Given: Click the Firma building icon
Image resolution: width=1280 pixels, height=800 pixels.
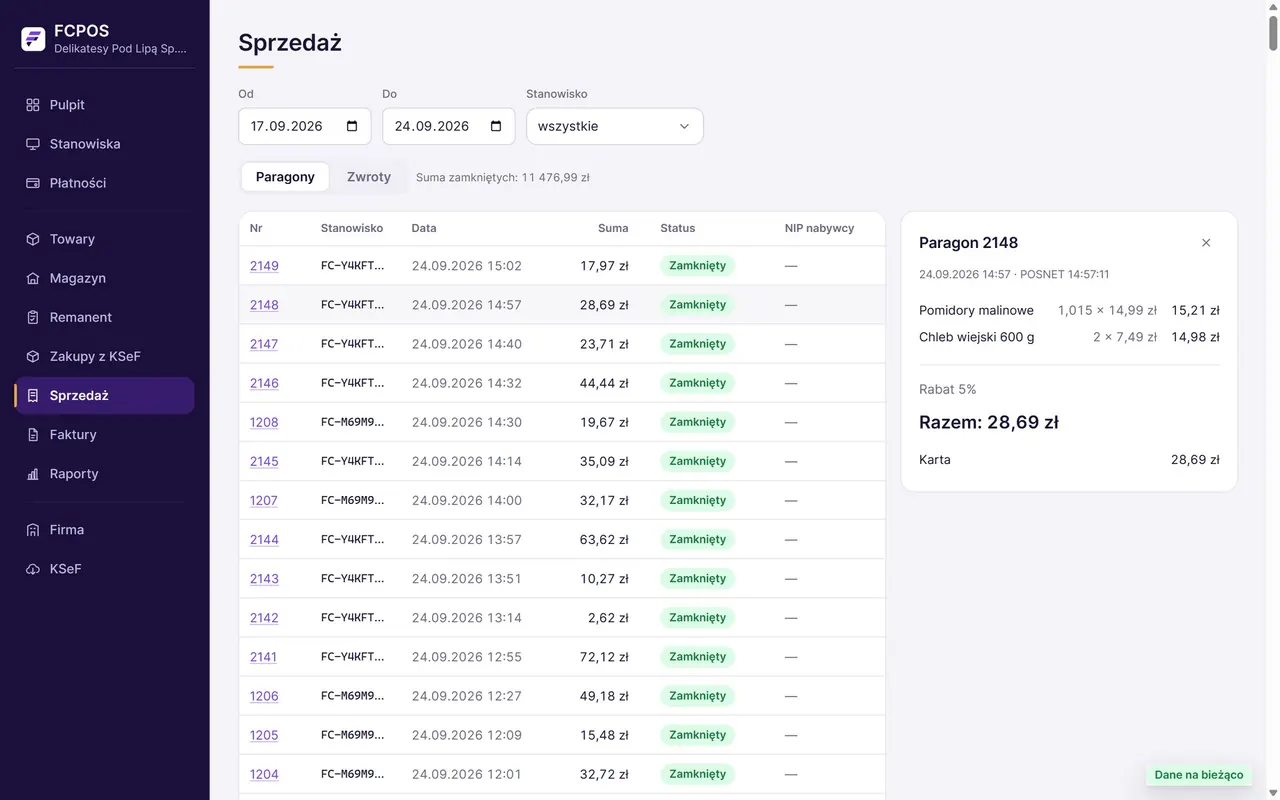Looking at the screenshot, I should [33, 529].
